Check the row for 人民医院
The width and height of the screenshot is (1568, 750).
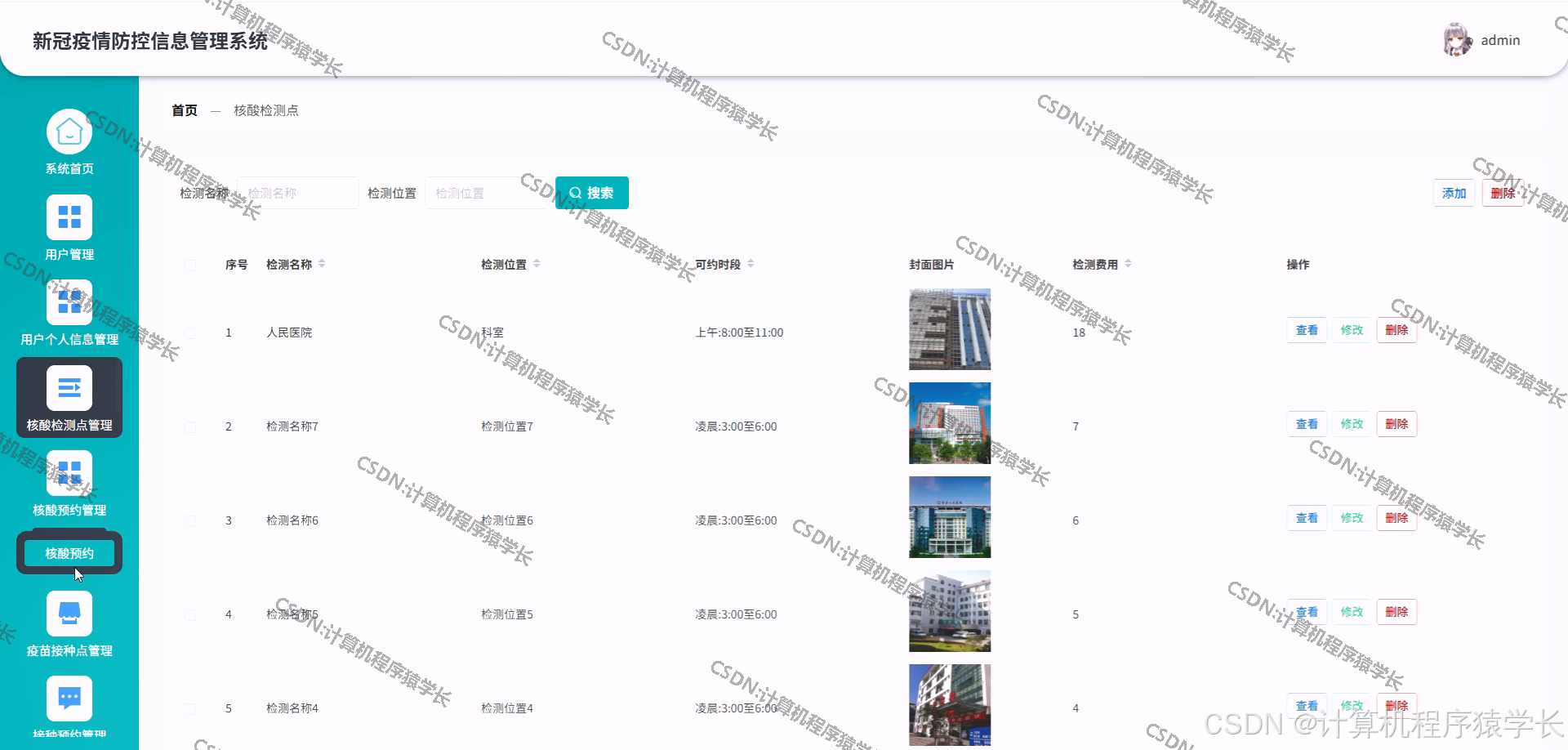click(190, 333)
